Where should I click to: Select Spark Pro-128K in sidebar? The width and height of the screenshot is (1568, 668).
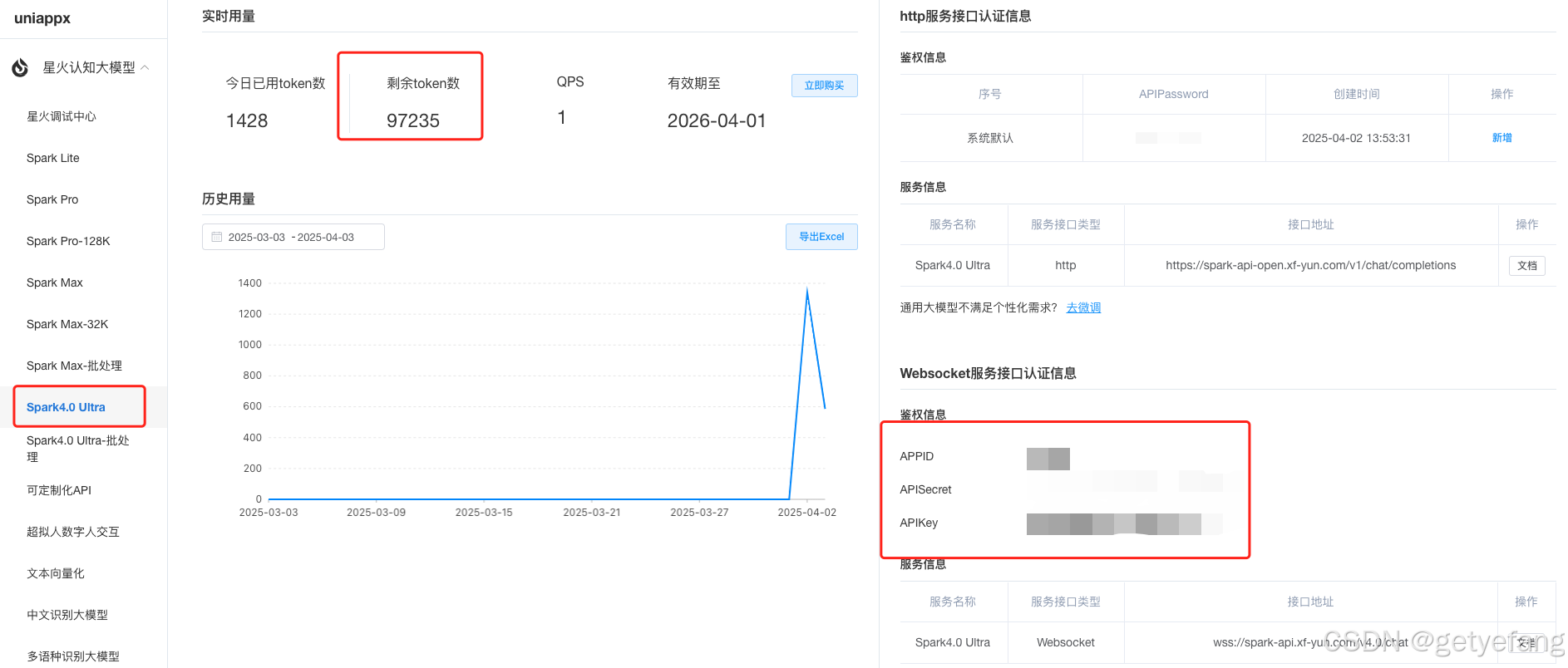[68, 241]
